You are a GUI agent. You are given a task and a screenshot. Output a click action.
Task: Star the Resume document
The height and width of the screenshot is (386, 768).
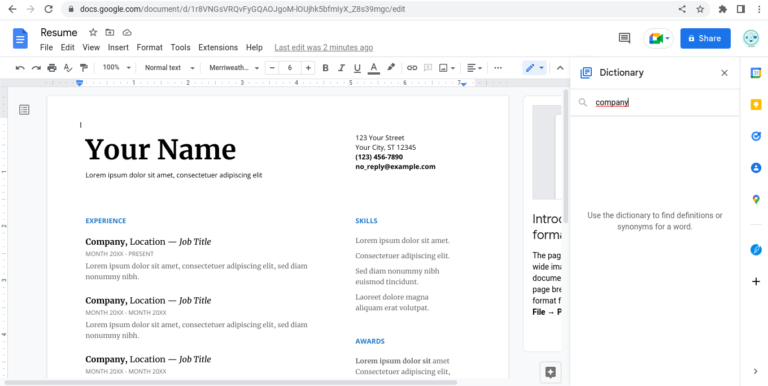point(93,32)
